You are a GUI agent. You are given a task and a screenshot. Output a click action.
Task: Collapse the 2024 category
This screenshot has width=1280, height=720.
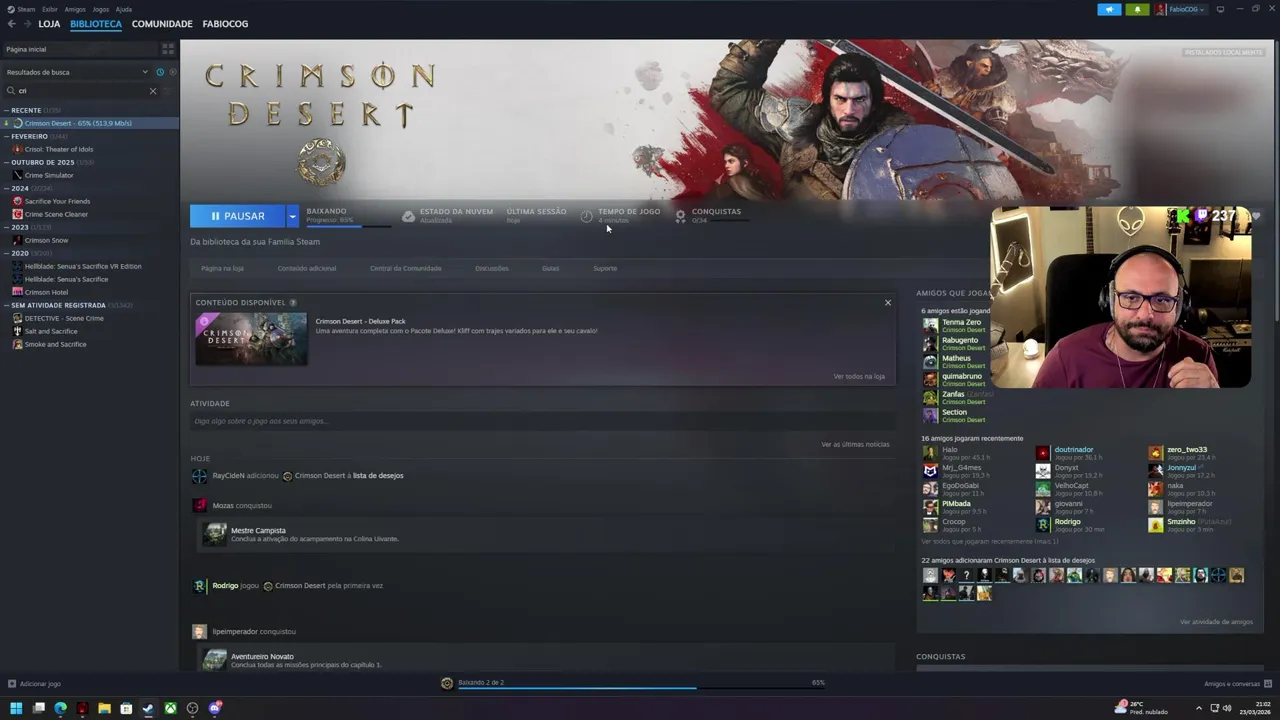7,188
